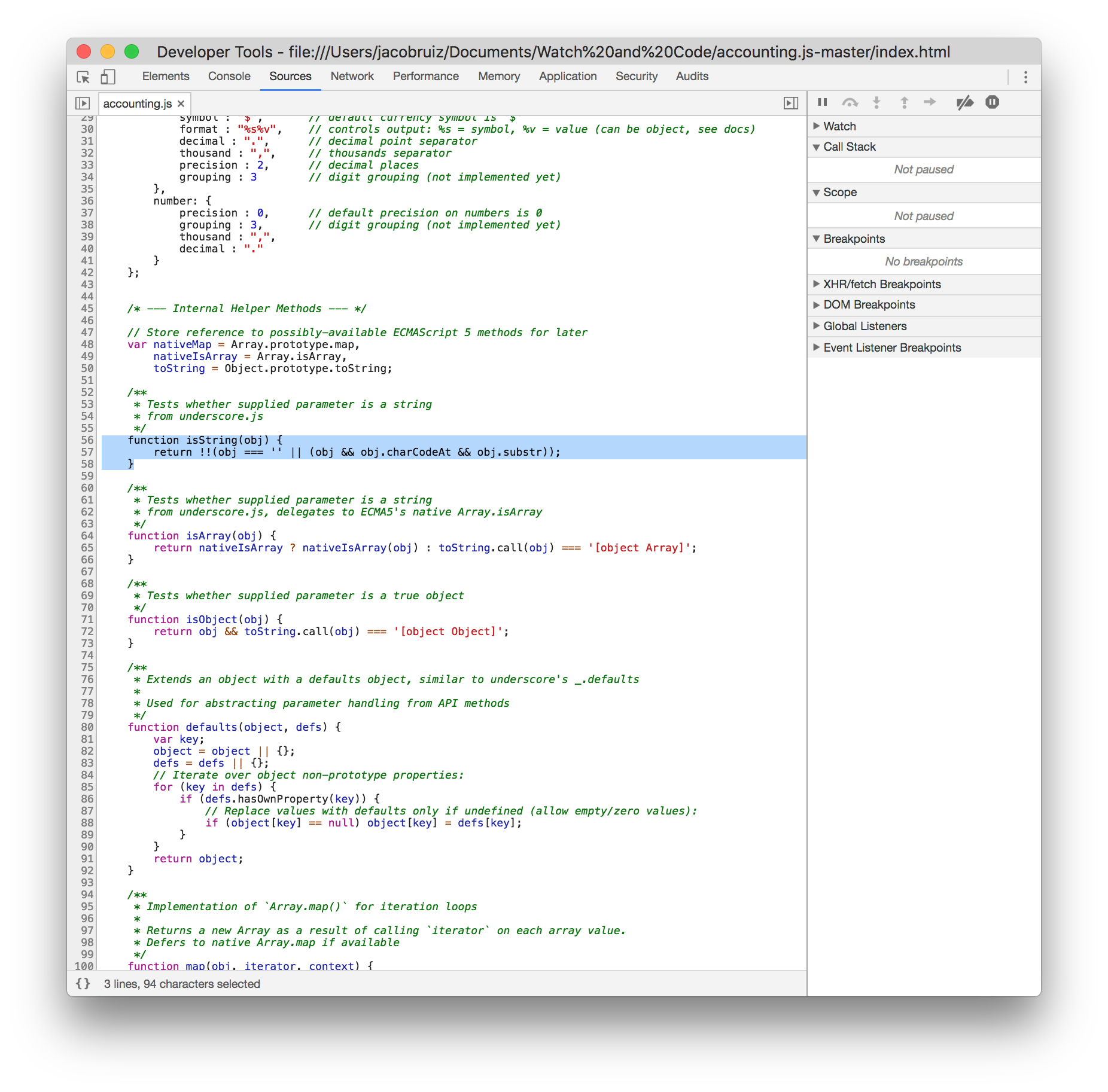1108x1092 pixels.
Task: Click the step into function icon
Action: [x=876, y=102]
